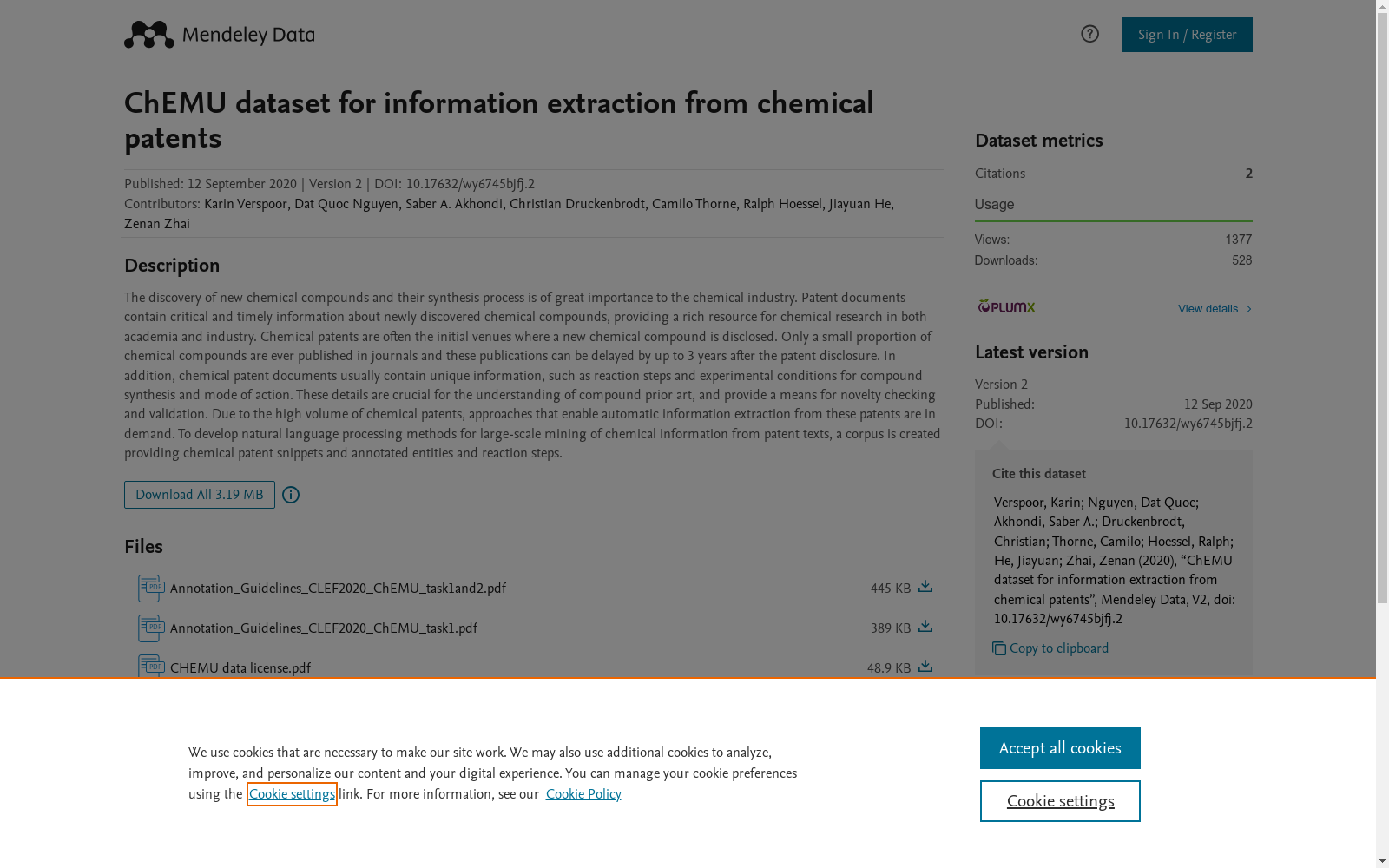Click inline Cookie settings link in text
This screenshot has height=868, width=1389.
[292, 794]
